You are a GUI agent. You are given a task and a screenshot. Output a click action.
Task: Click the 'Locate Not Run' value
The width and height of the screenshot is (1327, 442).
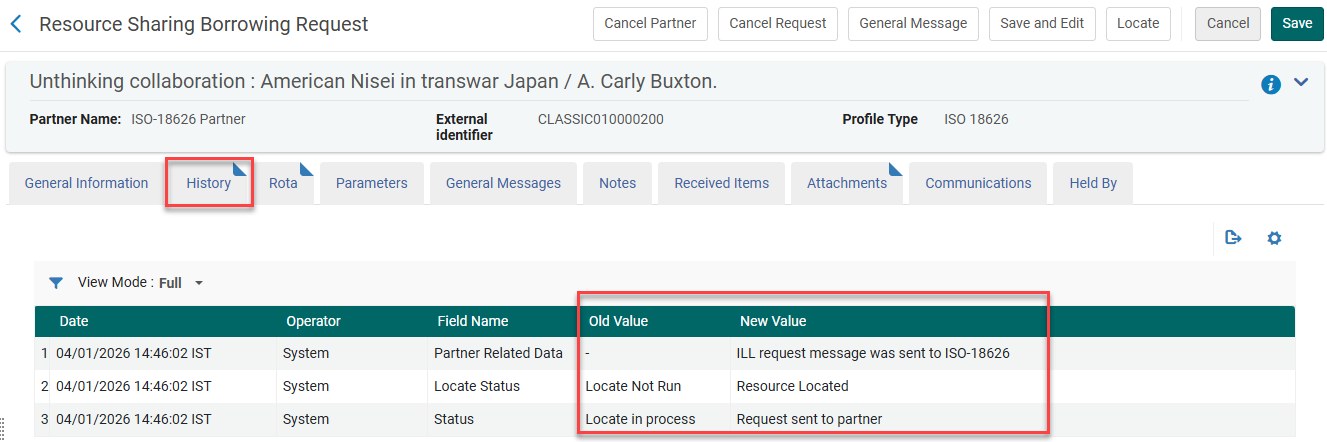tap(632, 386)
